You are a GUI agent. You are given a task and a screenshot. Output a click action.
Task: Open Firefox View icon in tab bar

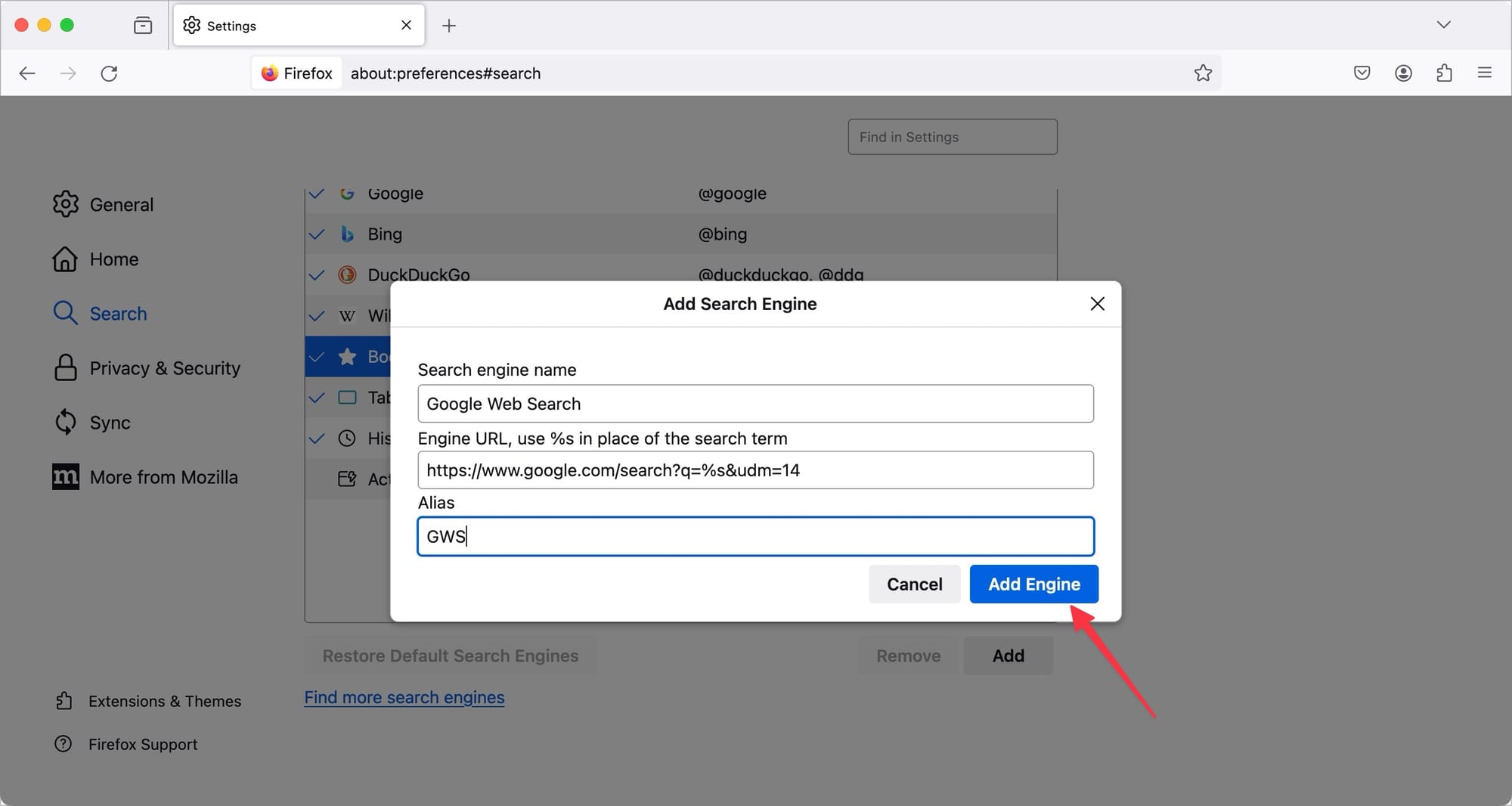point(143,26)
